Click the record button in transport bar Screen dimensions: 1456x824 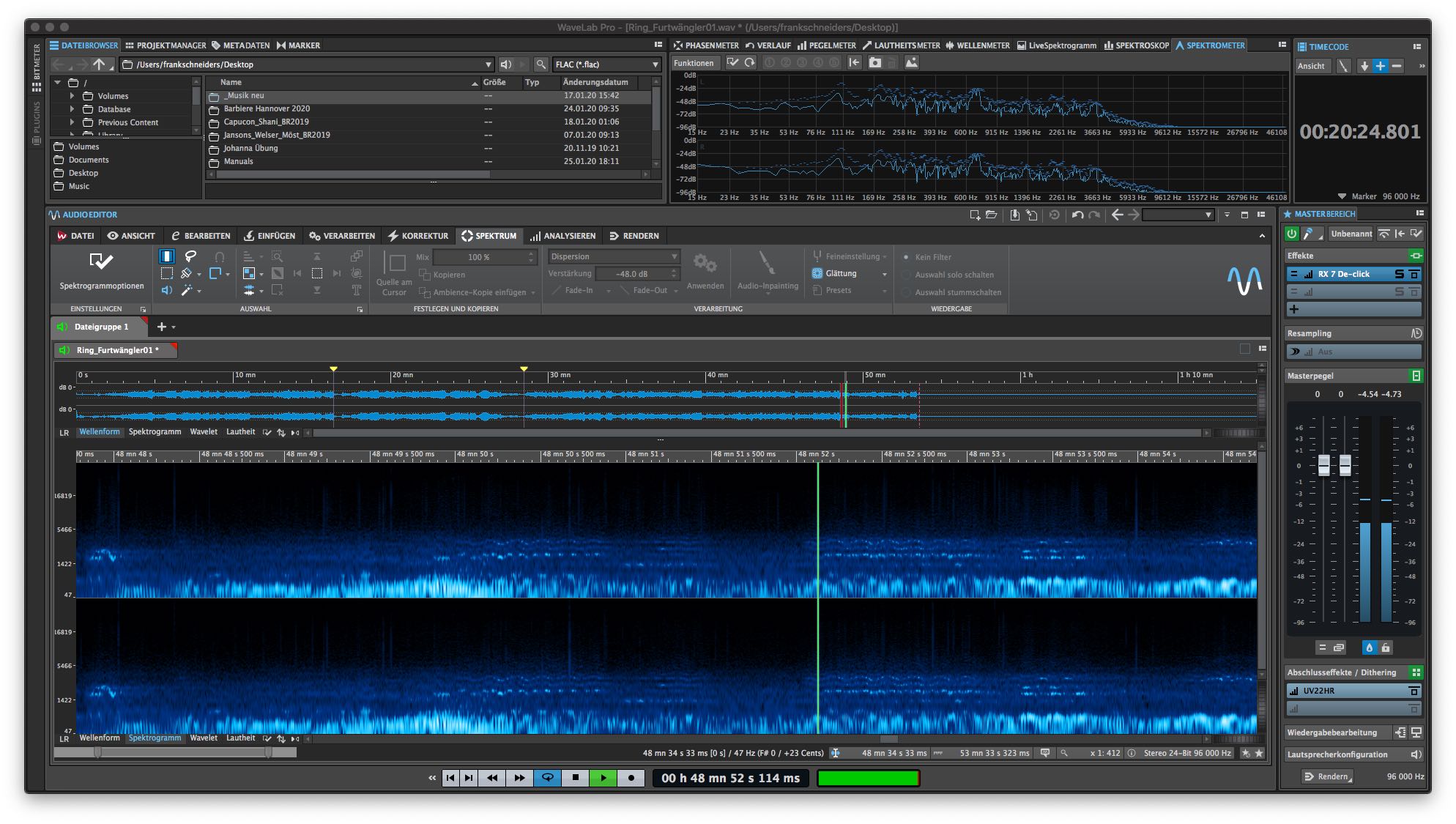pyautogui.click(x=631, y=778)
